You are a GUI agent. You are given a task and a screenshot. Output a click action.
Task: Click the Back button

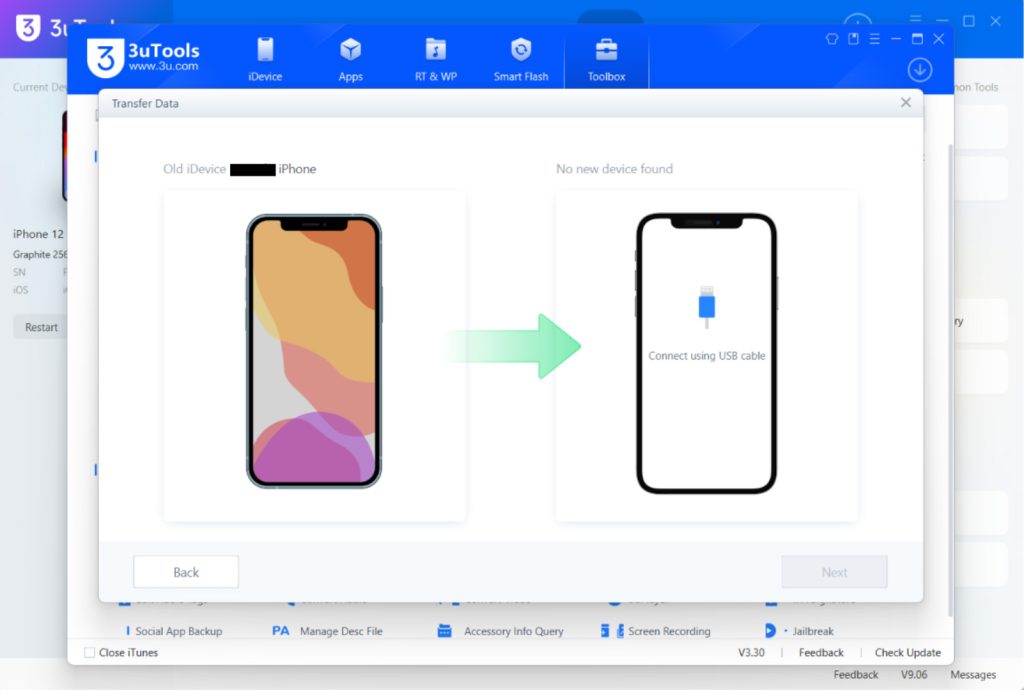tap(186, 572)
